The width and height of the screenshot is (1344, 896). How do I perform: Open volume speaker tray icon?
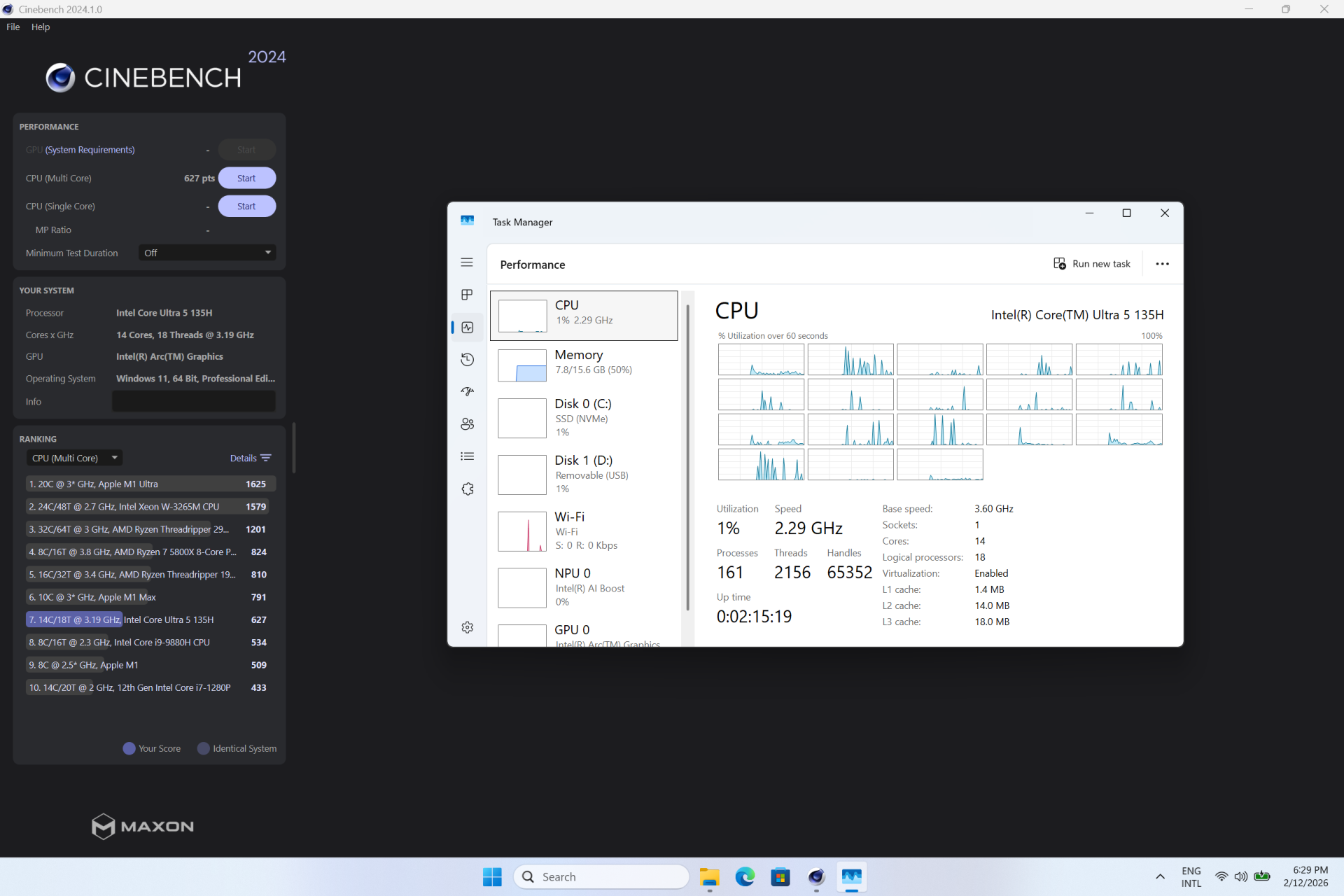1241,876
